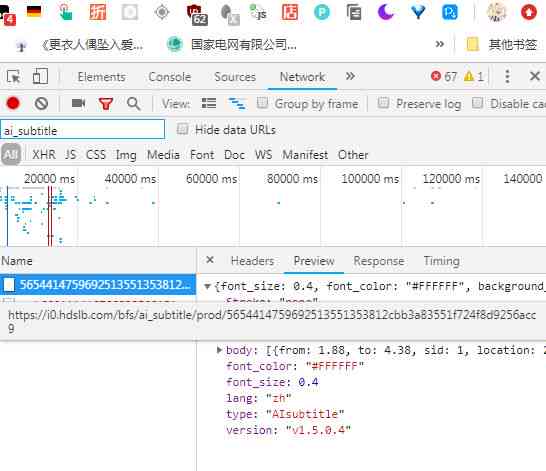The image size is (546, 471).
Task: Expand the body array in preview
Action: coord(219,350)
